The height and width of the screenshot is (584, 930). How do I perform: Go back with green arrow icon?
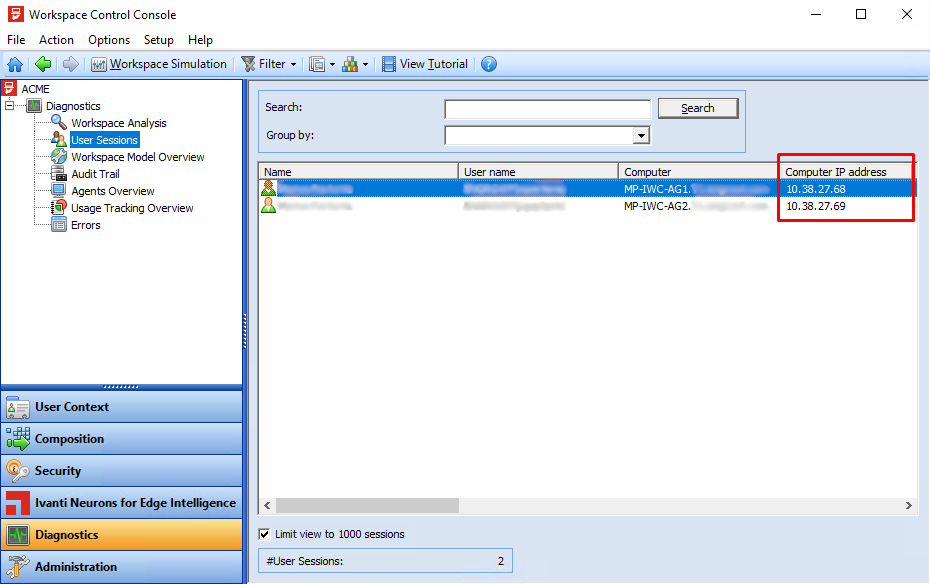tap(43, 64)
